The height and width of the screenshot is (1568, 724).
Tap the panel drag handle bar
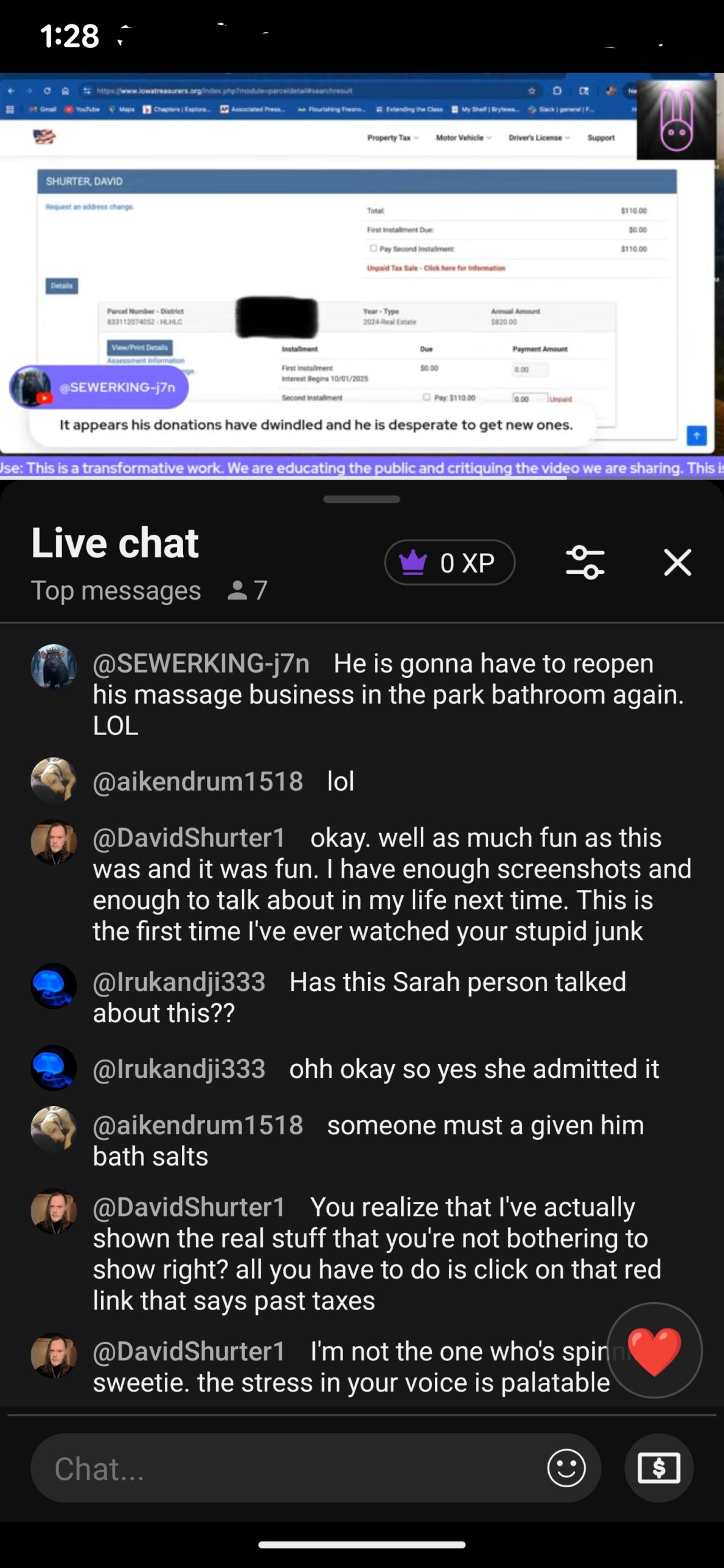click(361, 499)
